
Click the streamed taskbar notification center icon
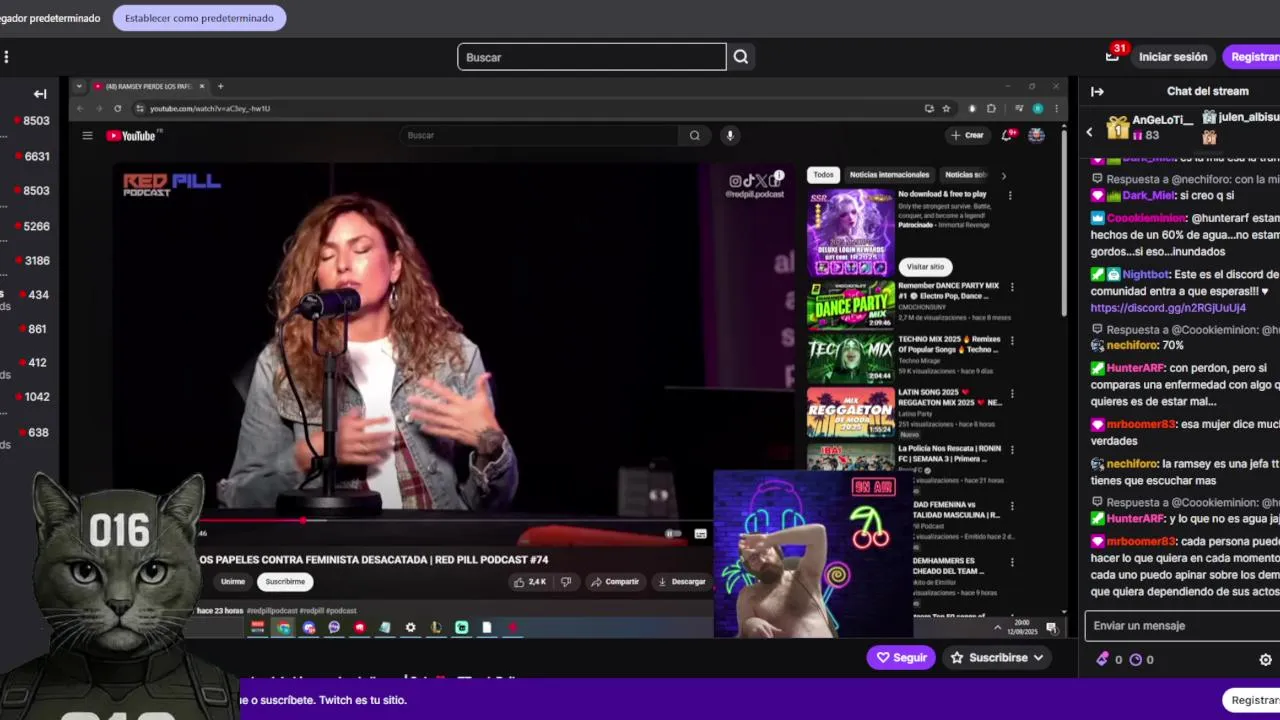point(1051,628)
